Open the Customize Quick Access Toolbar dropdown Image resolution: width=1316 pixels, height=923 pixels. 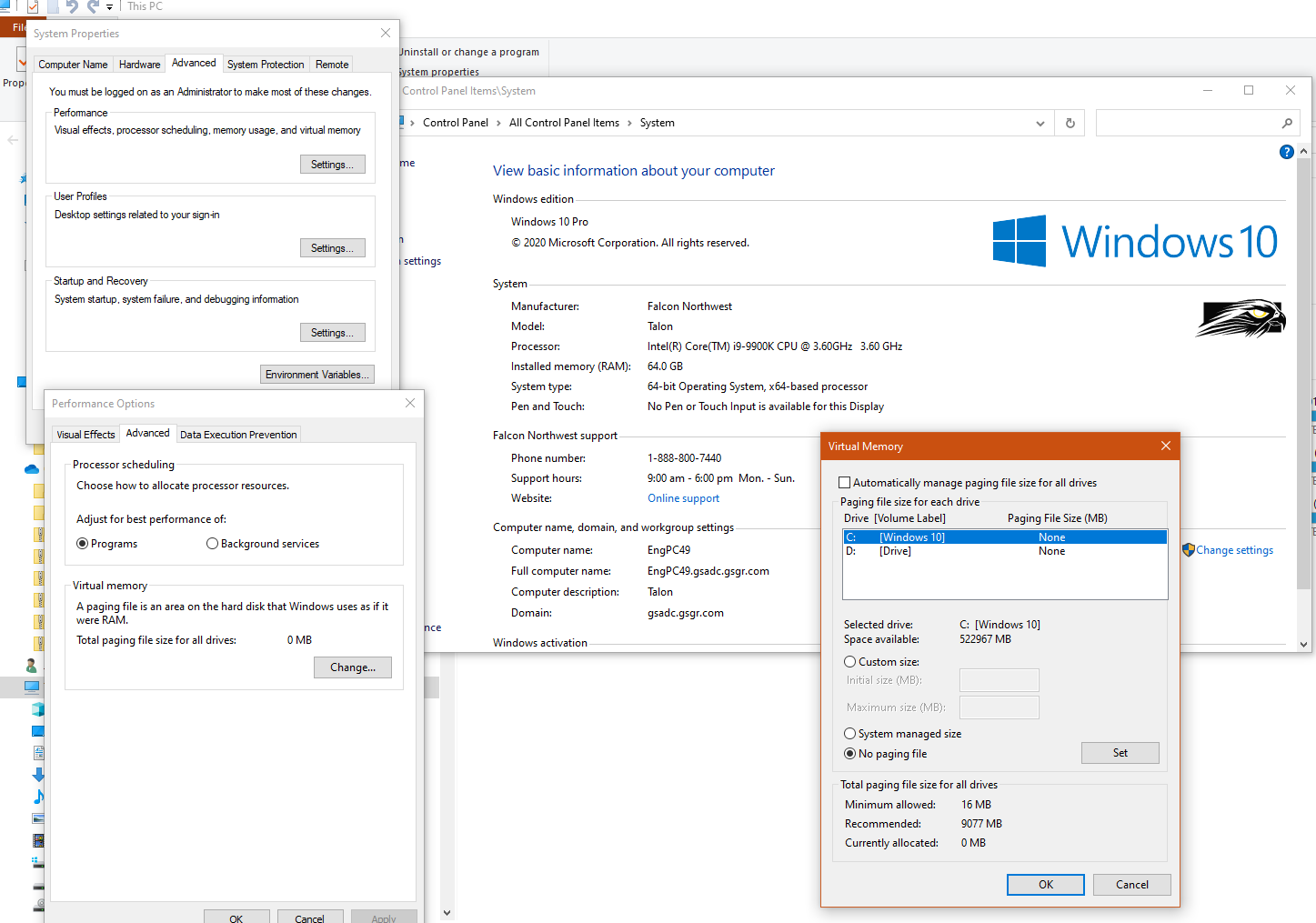click(109, 7)
